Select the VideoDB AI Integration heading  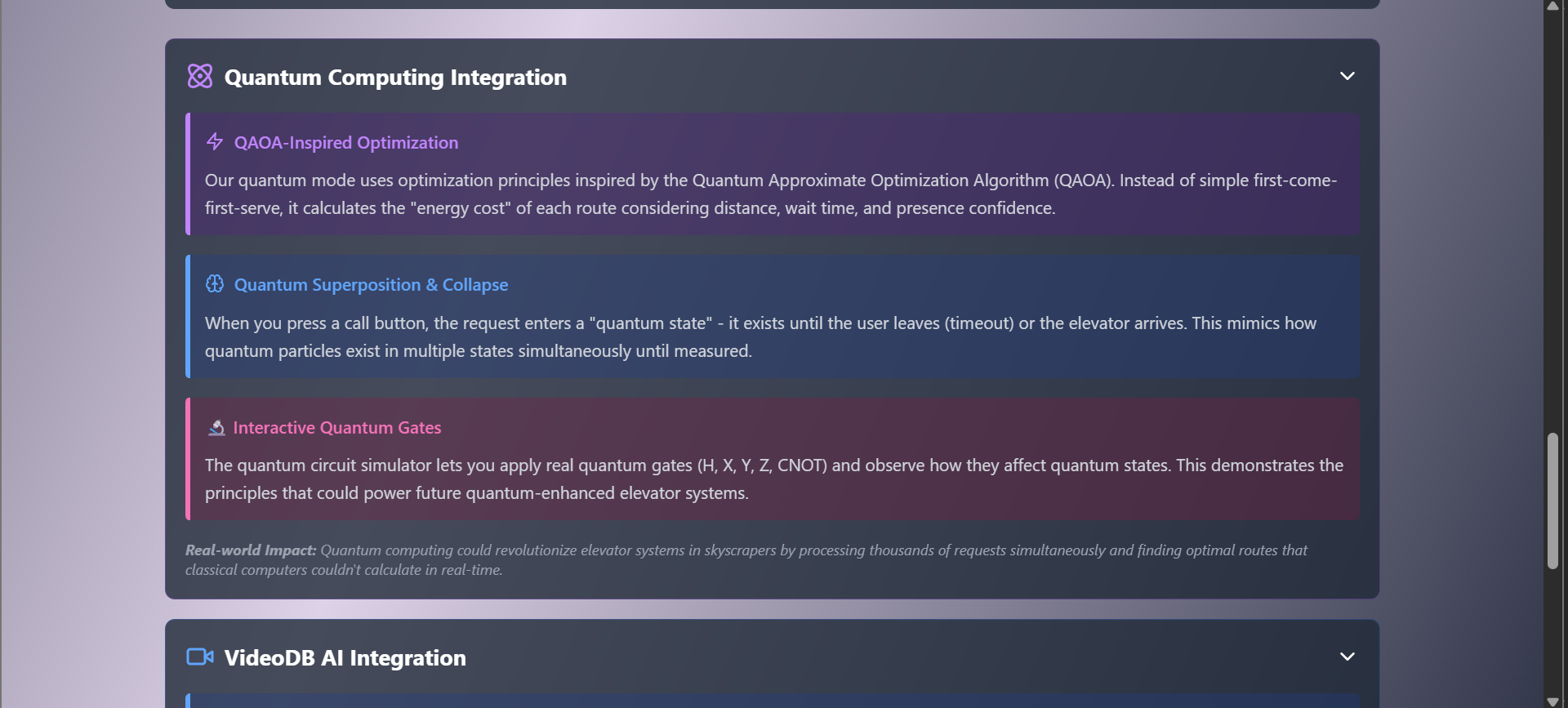coord(345,657)
